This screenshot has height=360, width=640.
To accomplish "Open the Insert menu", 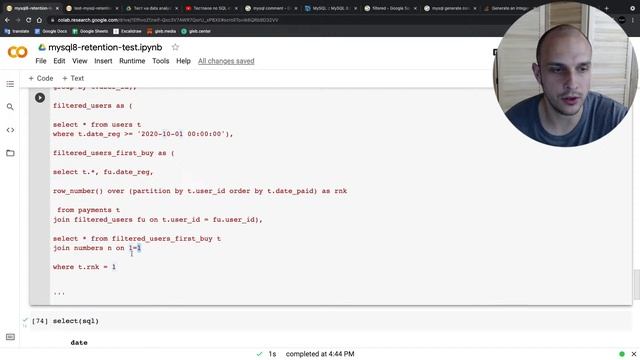I will [103, 61].
